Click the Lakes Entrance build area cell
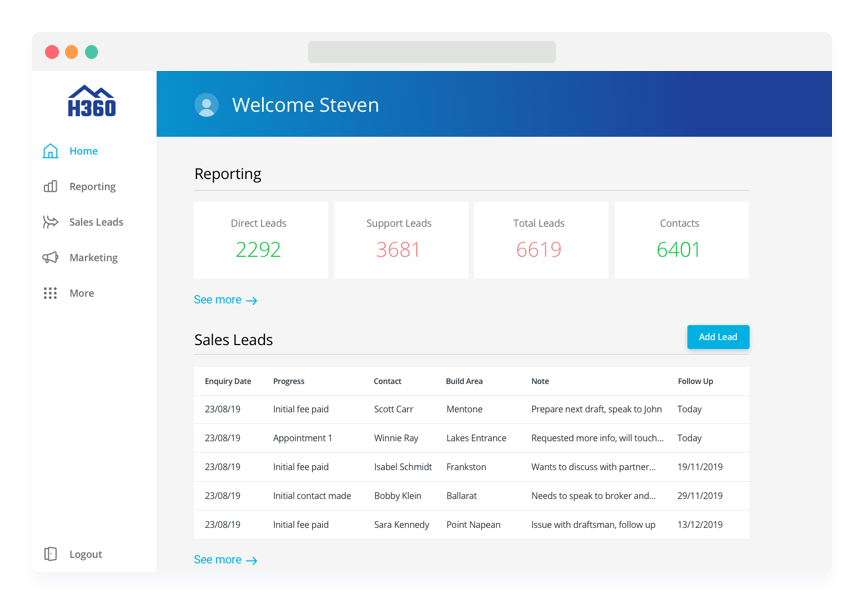The image size is (864, 604). (x=476, y=438)
